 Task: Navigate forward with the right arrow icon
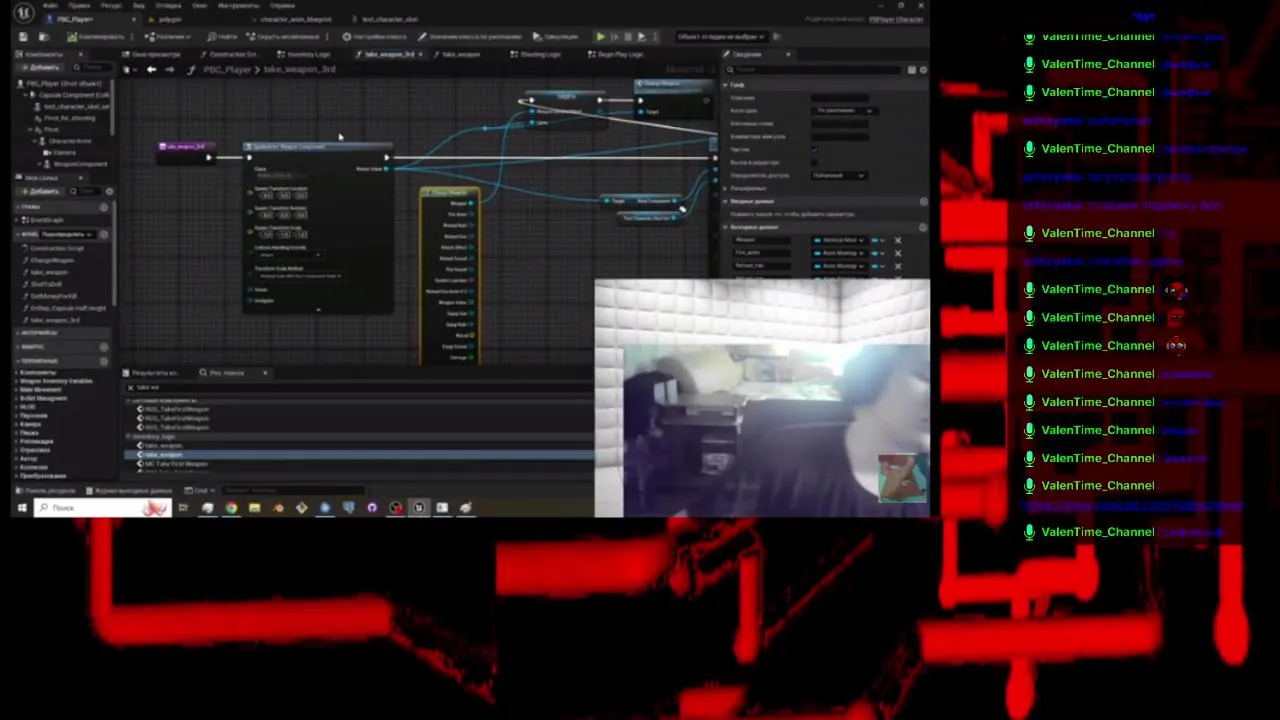point(169,69)
